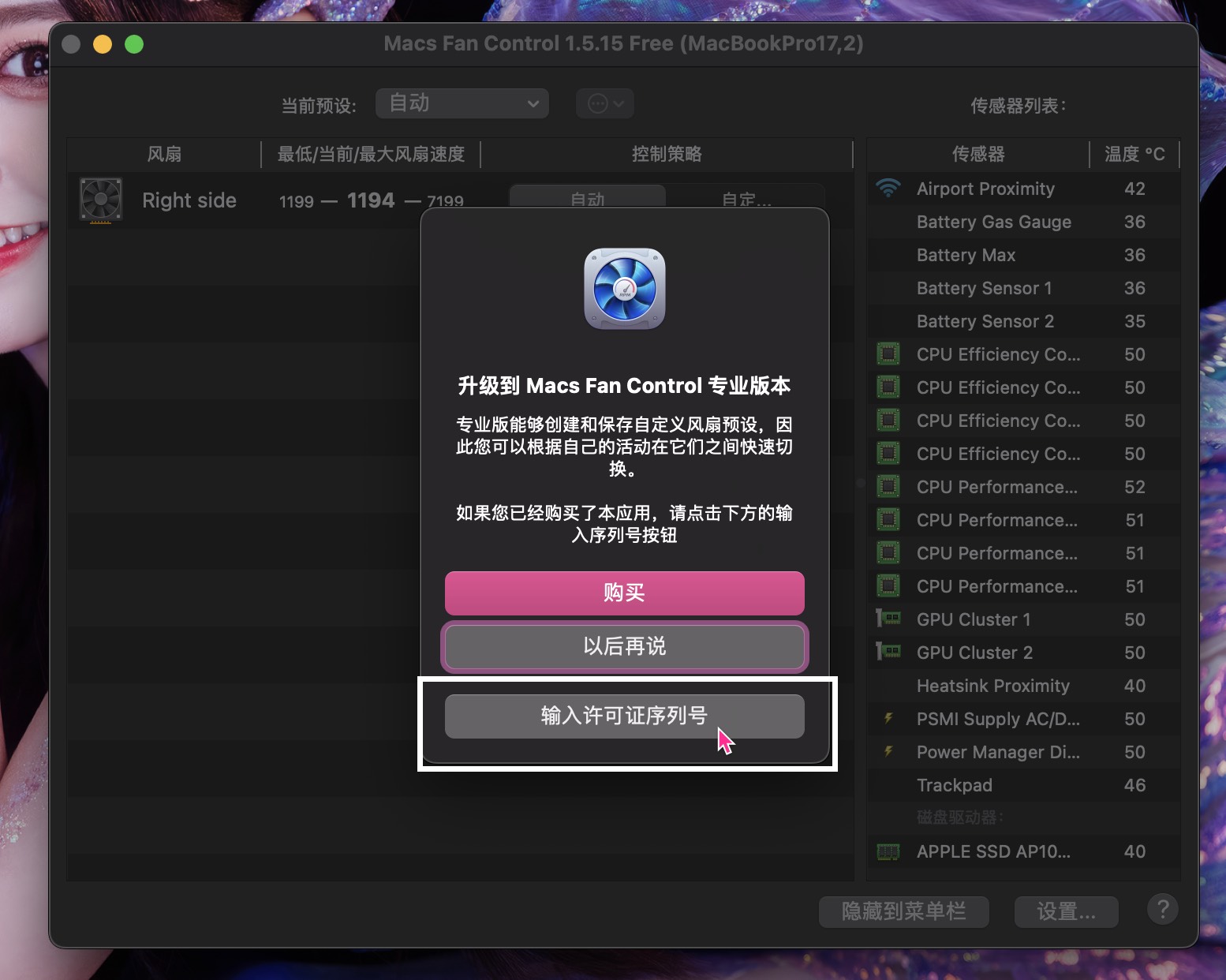Click the GPU Cluster 2 module icon
The height and width of the screenshot is (980, 1226).
(x=889, y=653)
